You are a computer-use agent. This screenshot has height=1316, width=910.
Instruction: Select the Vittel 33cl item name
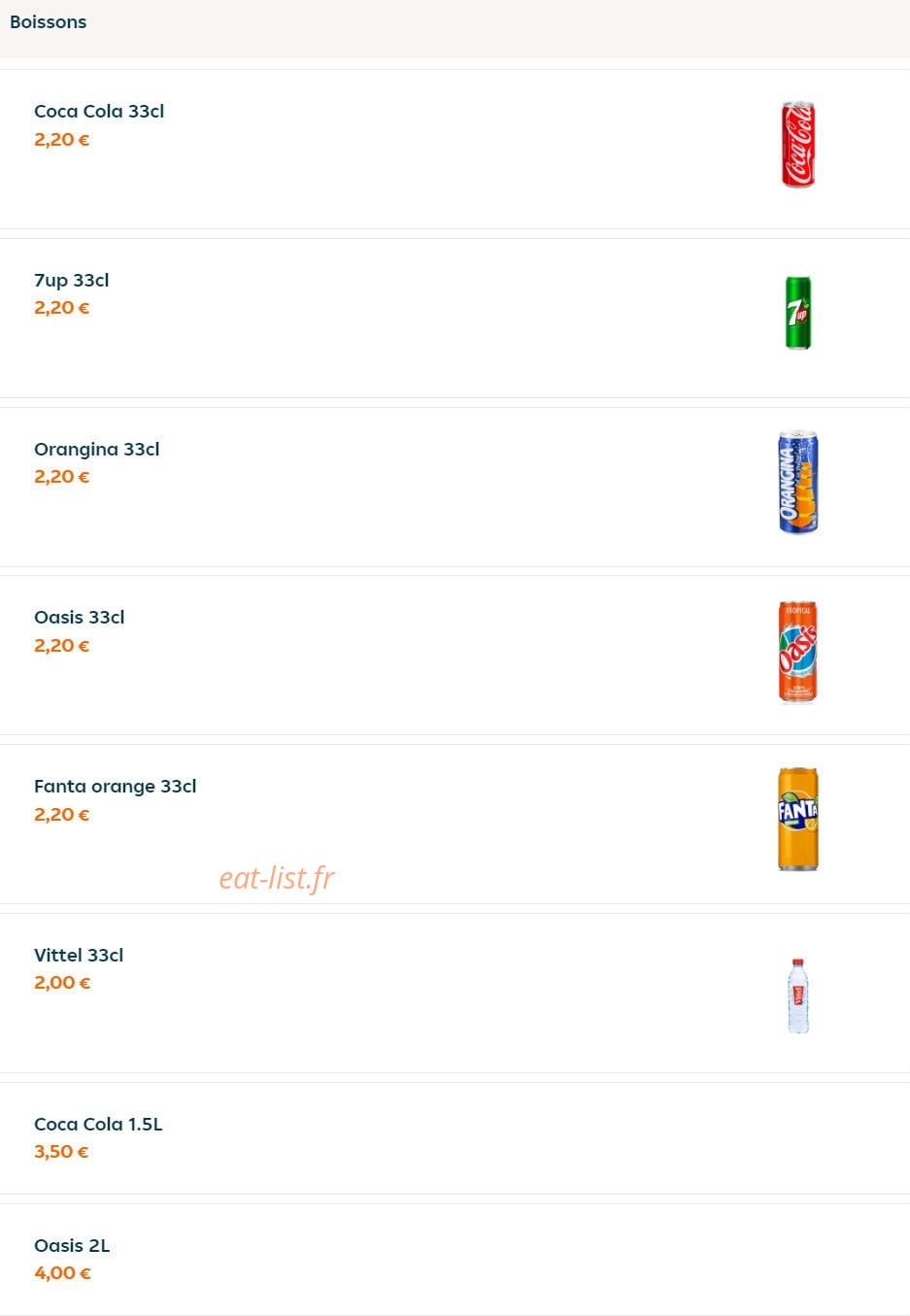pos(79,956)
